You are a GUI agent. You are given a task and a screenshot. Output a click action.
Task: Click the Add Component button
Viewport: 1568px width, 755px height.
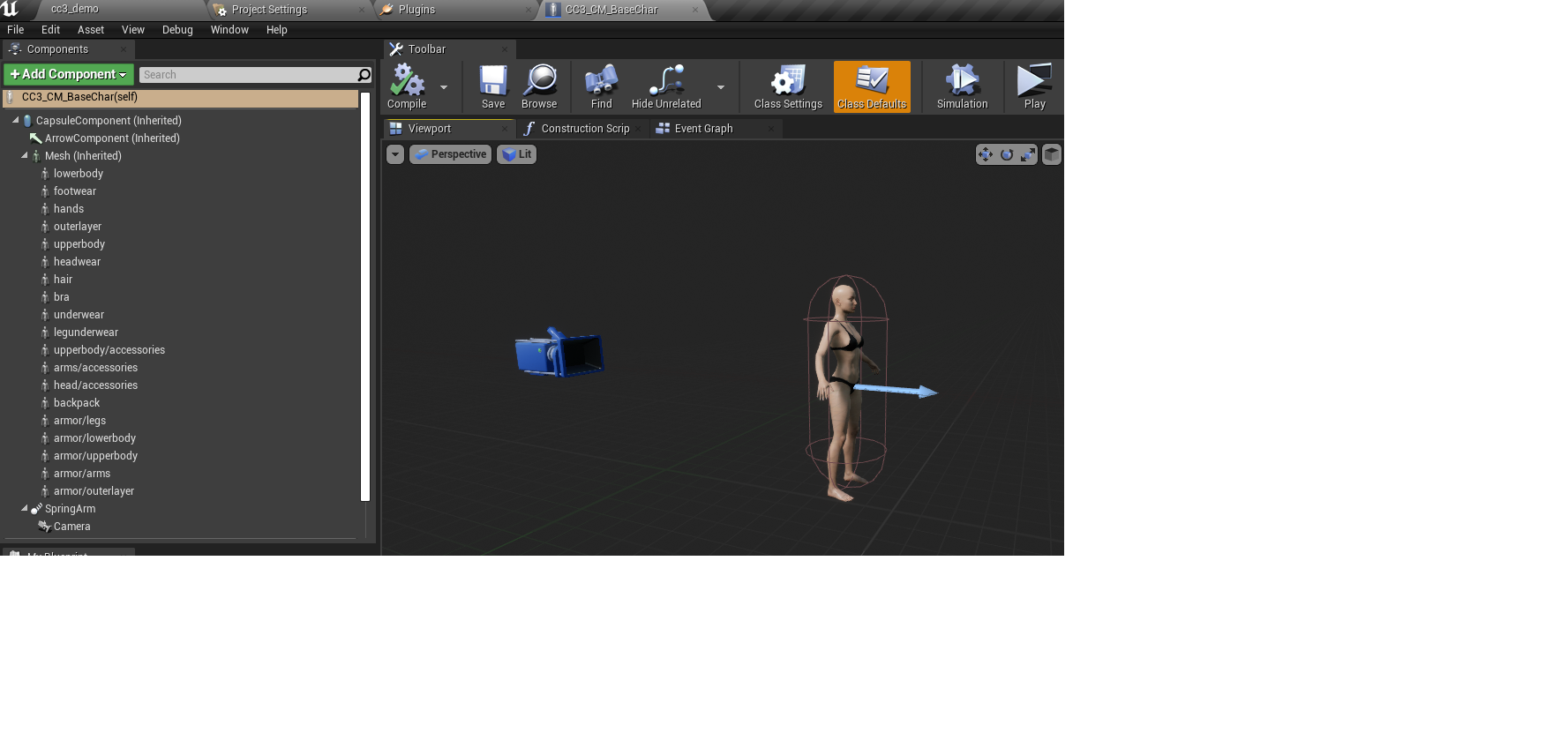coord(68,75)
